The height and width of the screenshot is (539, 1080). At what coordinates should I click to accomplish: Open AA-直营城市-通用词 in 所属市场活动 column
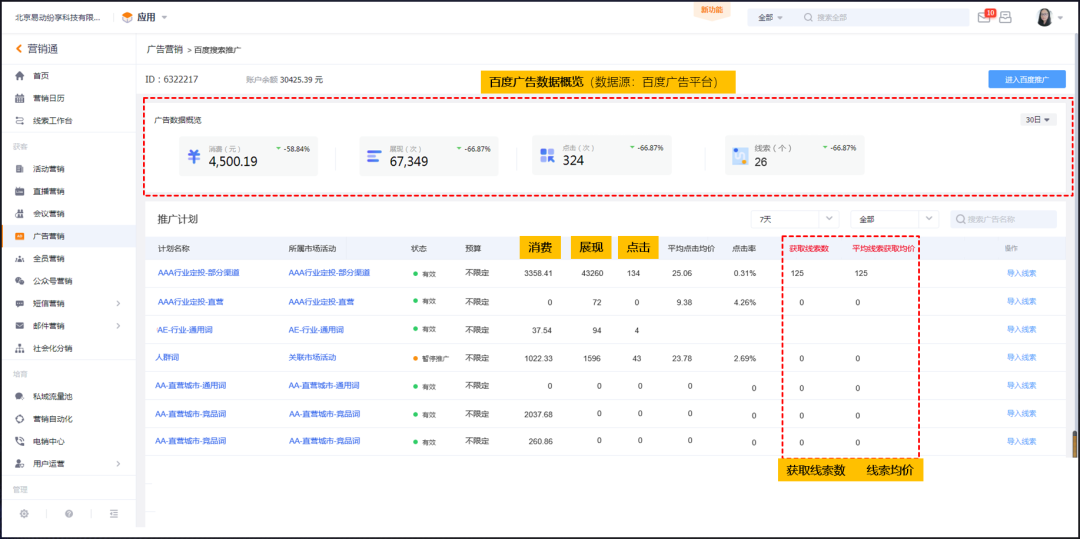point(324,385)
